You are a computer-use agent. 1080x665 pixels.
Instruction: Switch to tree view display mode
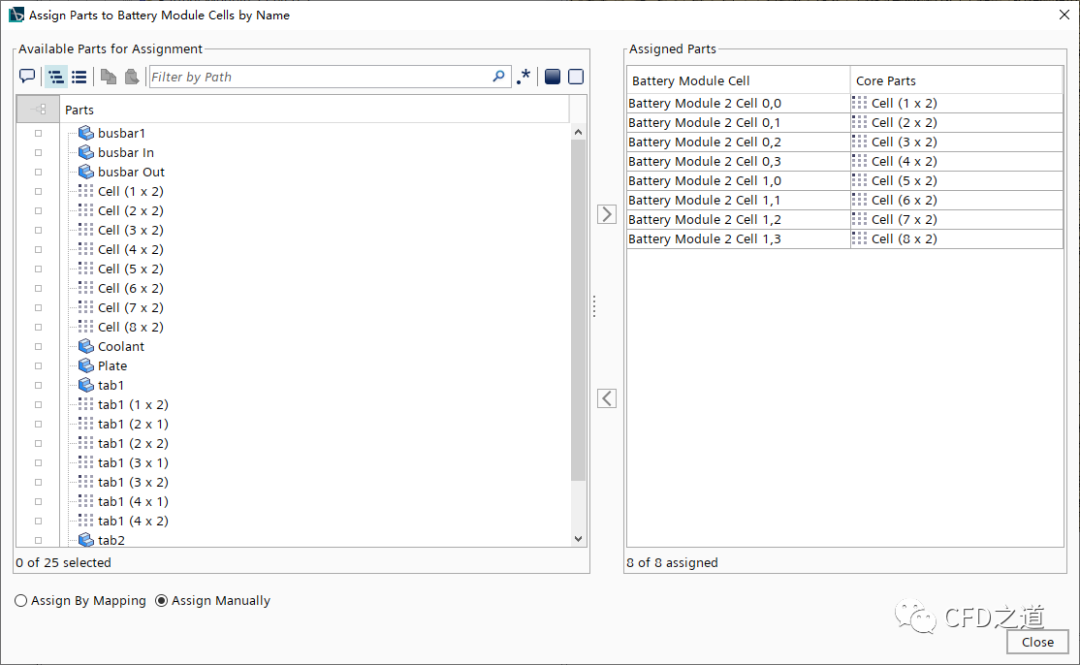[56, 77]
